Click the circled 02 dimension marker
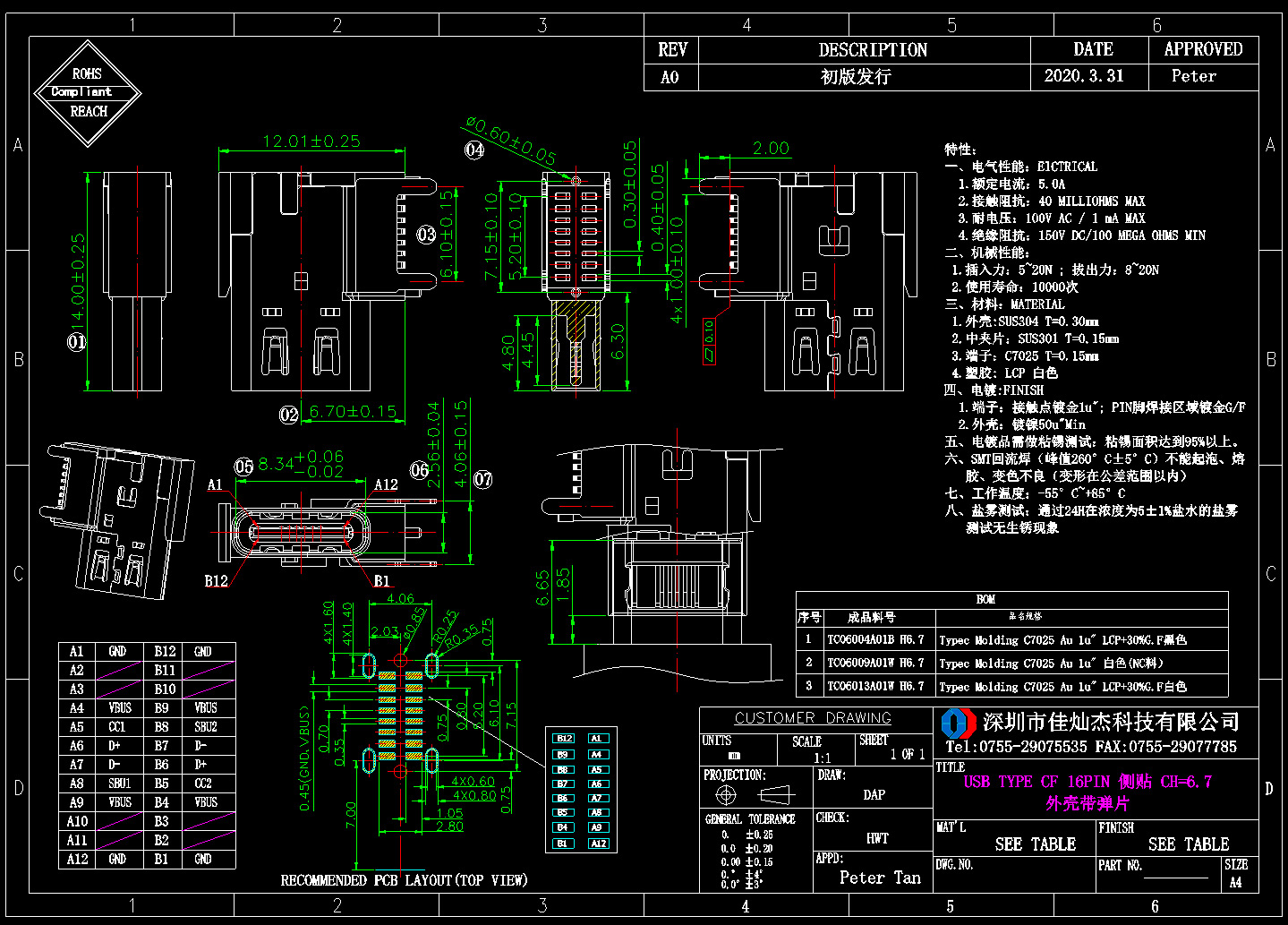Viewport: 1288px width, 925px height. pyautogui.click(x=288, y=415)
